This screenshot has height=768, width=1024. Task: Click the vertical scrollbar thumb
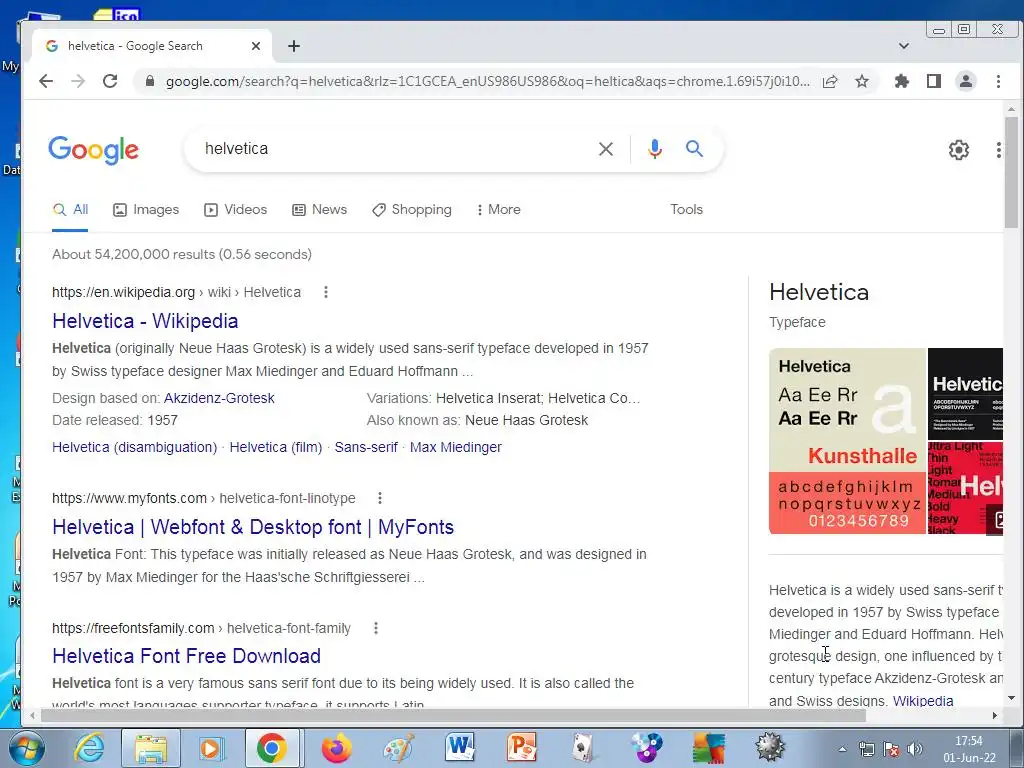tap(1011, 172)
